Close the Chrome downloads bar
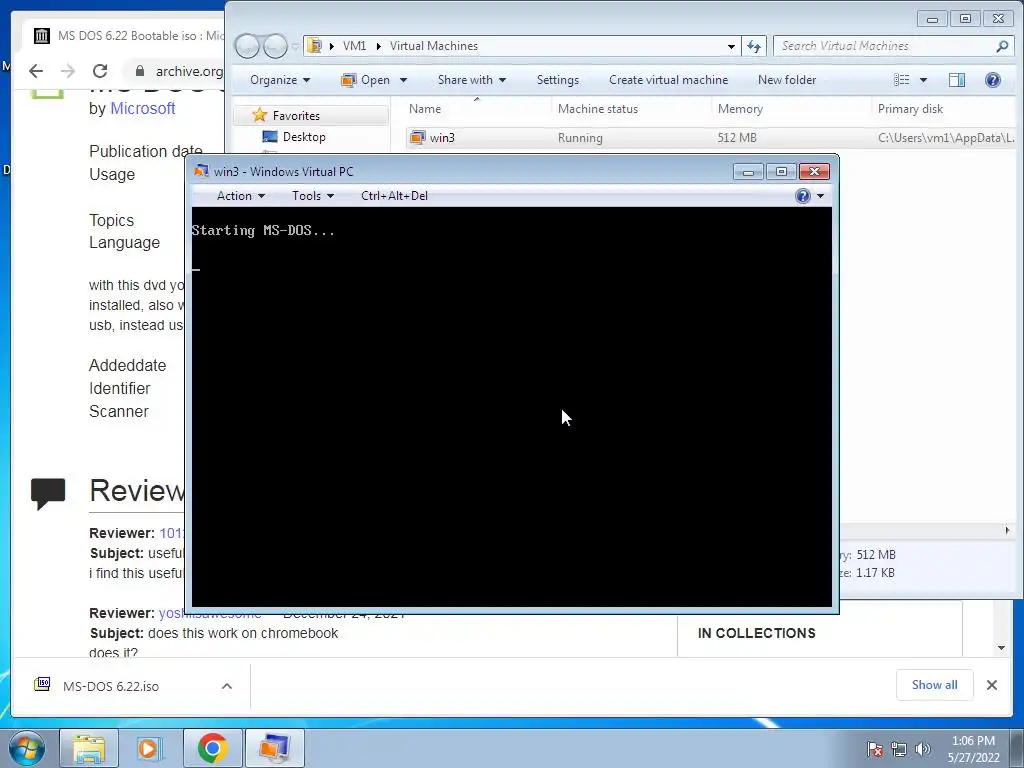The width and height of the screenshot is (1024, 768). coord(992,685)
